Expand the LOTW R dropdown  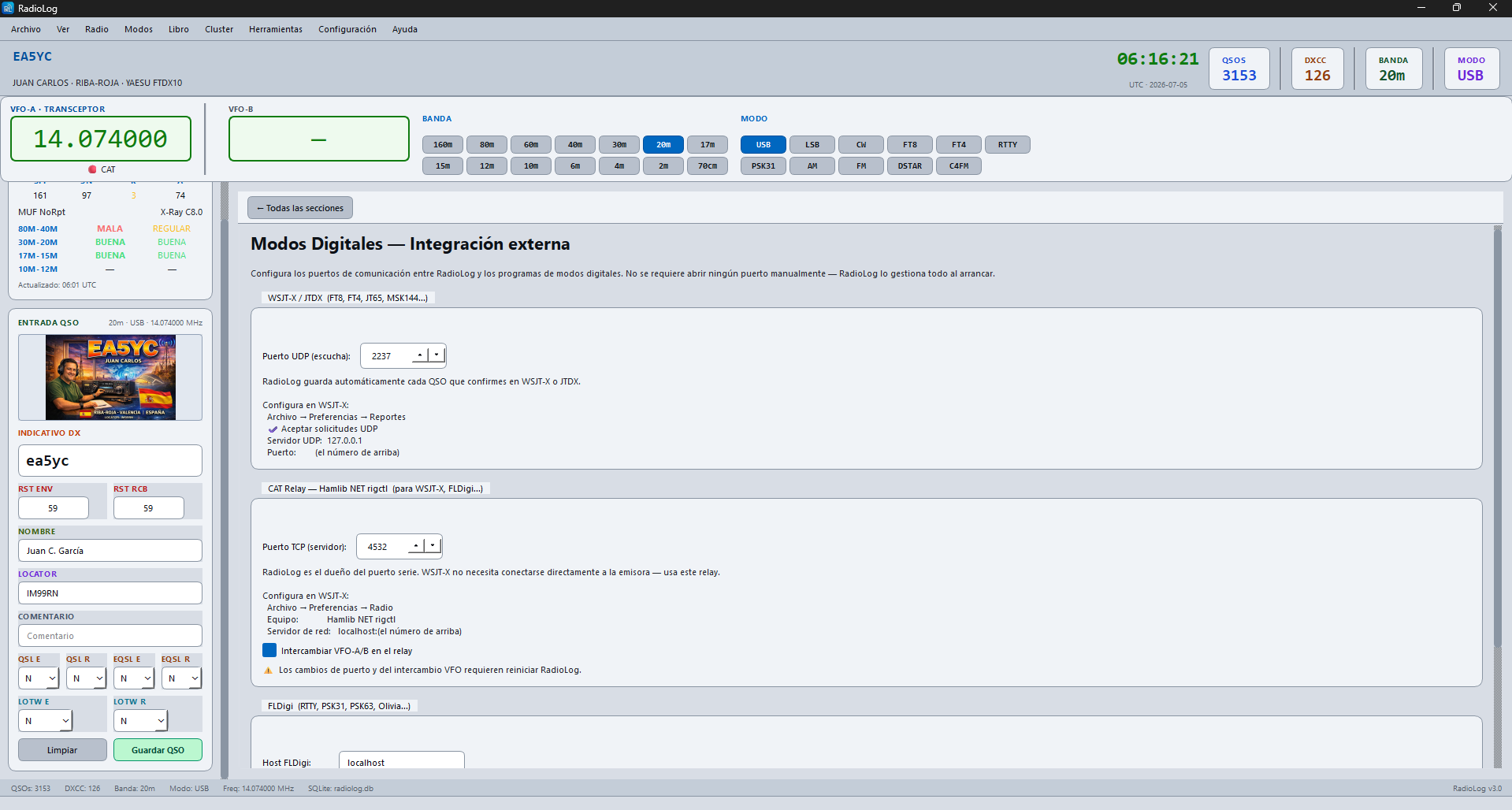(141, 721)
